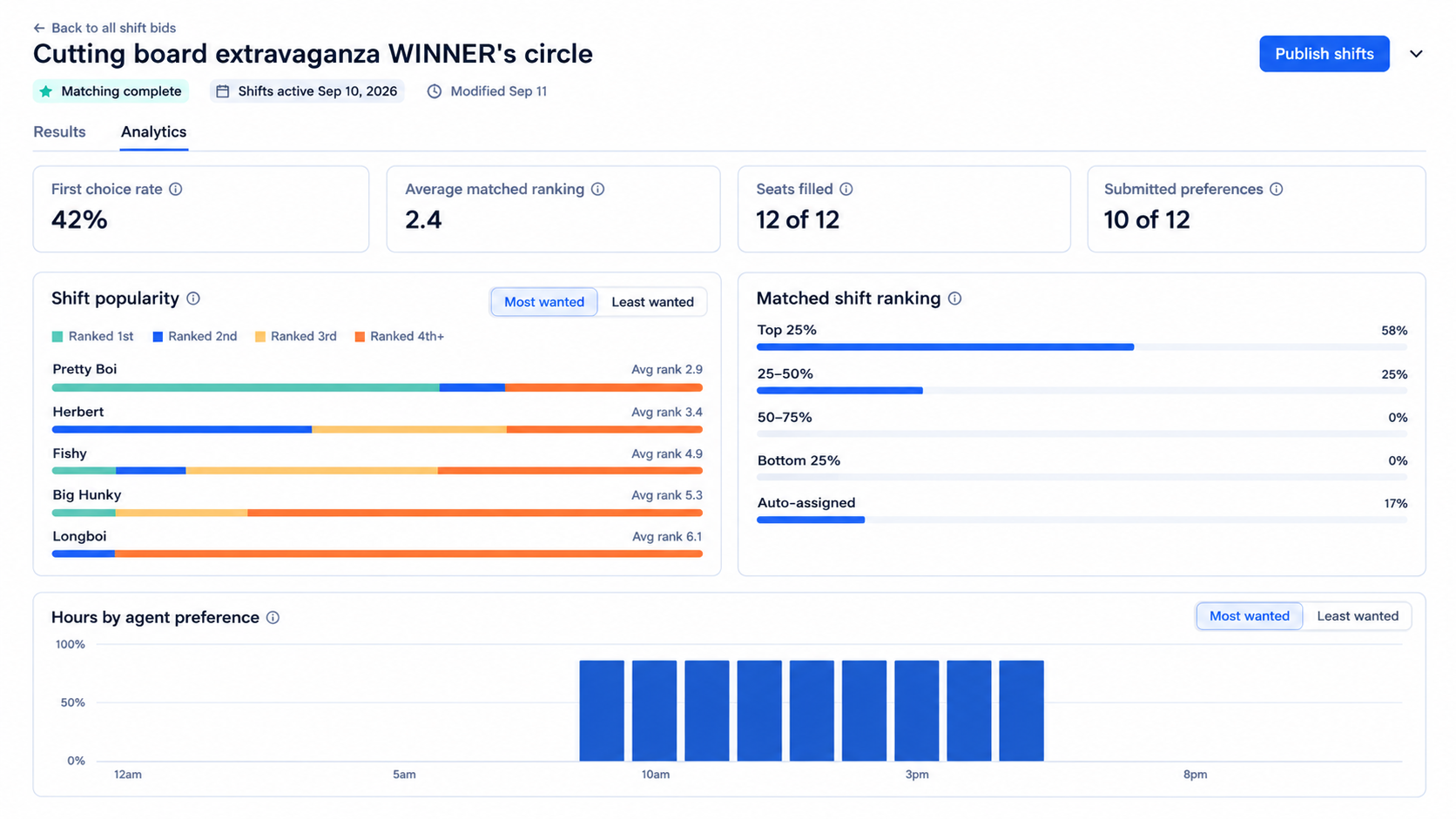Image resolution: width=1456 pixels, height=819 pixels.
Task: Click Avg rank 6.1 label
Action: (667, 537)
